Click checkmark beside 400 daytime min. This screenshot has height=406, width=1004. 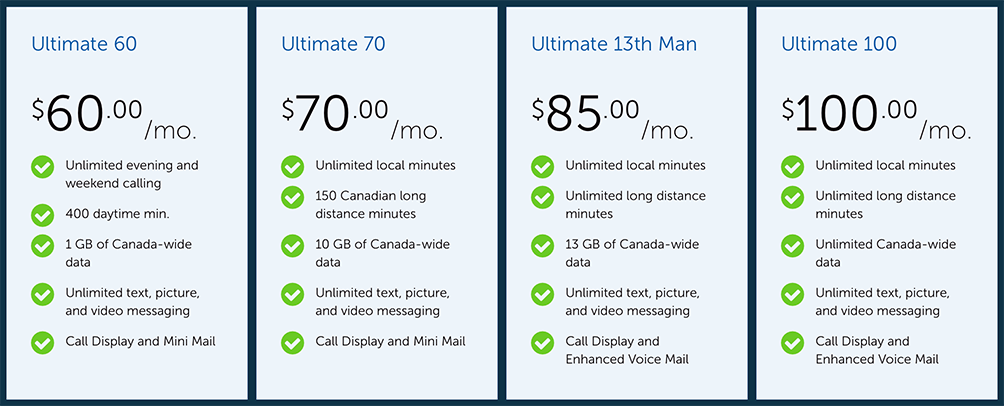[42, 215]
